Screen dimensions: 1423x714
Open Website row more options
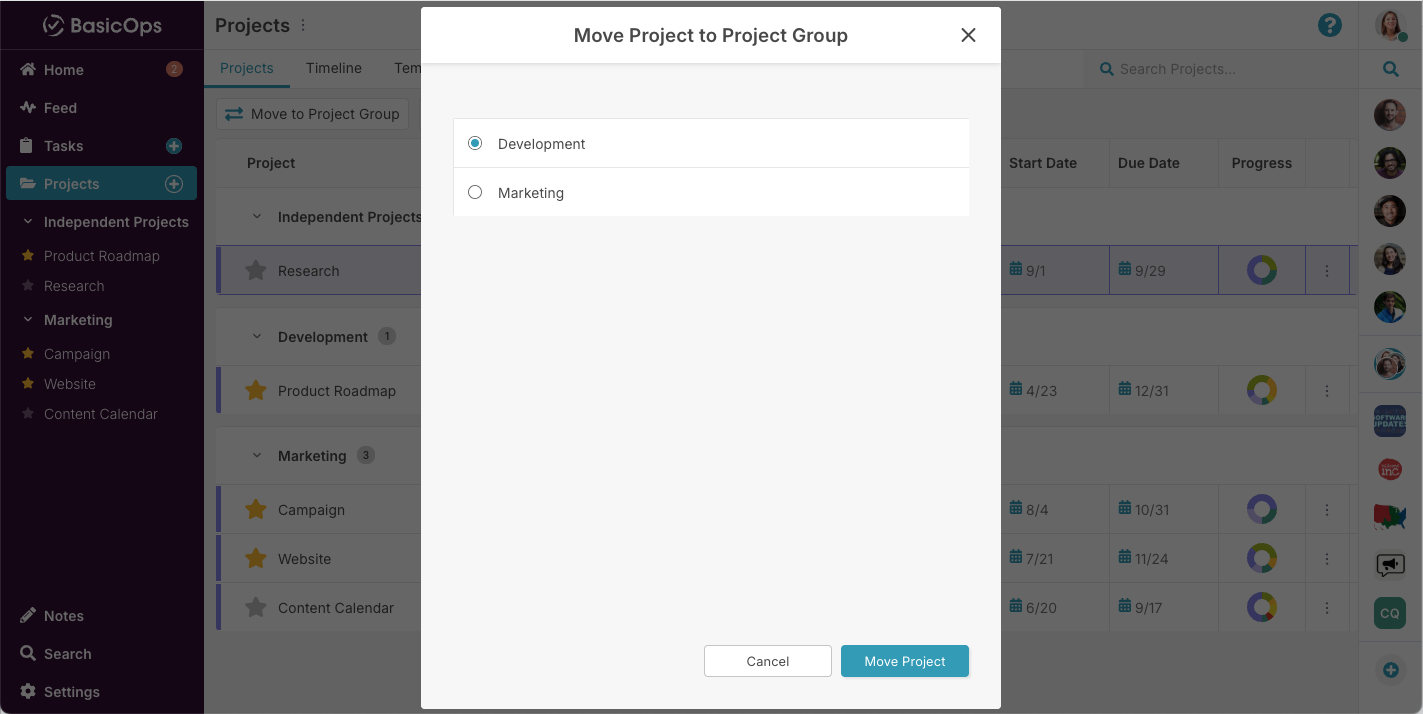(x=1327, y=559)
